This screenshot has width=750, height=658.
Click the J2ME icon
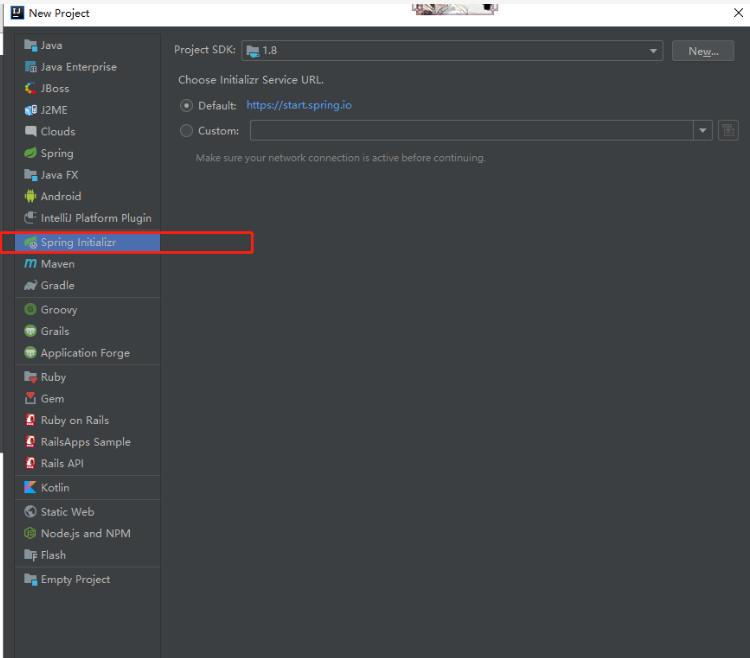31,110
